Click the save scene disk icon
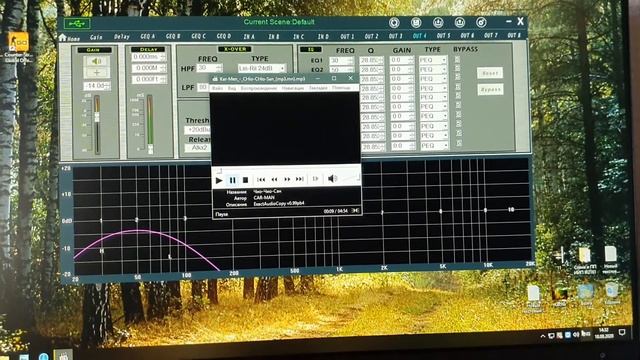The width and height of the screenshot is (640, 360). tap(416, 22)
